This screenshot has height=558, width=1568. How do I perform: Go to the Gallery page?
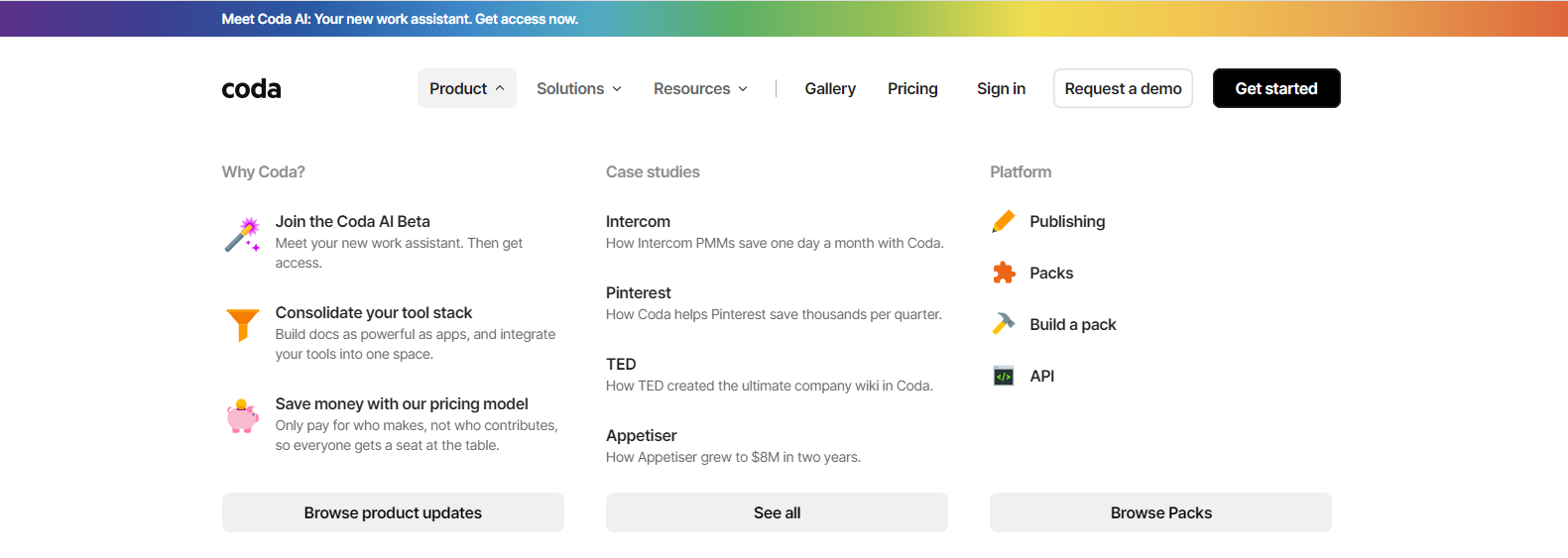[x=830, y=88]
